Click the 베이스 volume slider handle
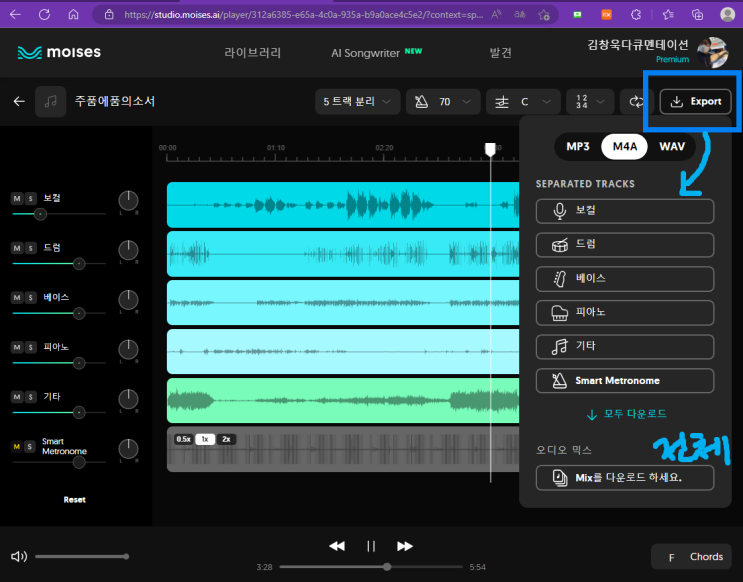 (x=79, y=313)
